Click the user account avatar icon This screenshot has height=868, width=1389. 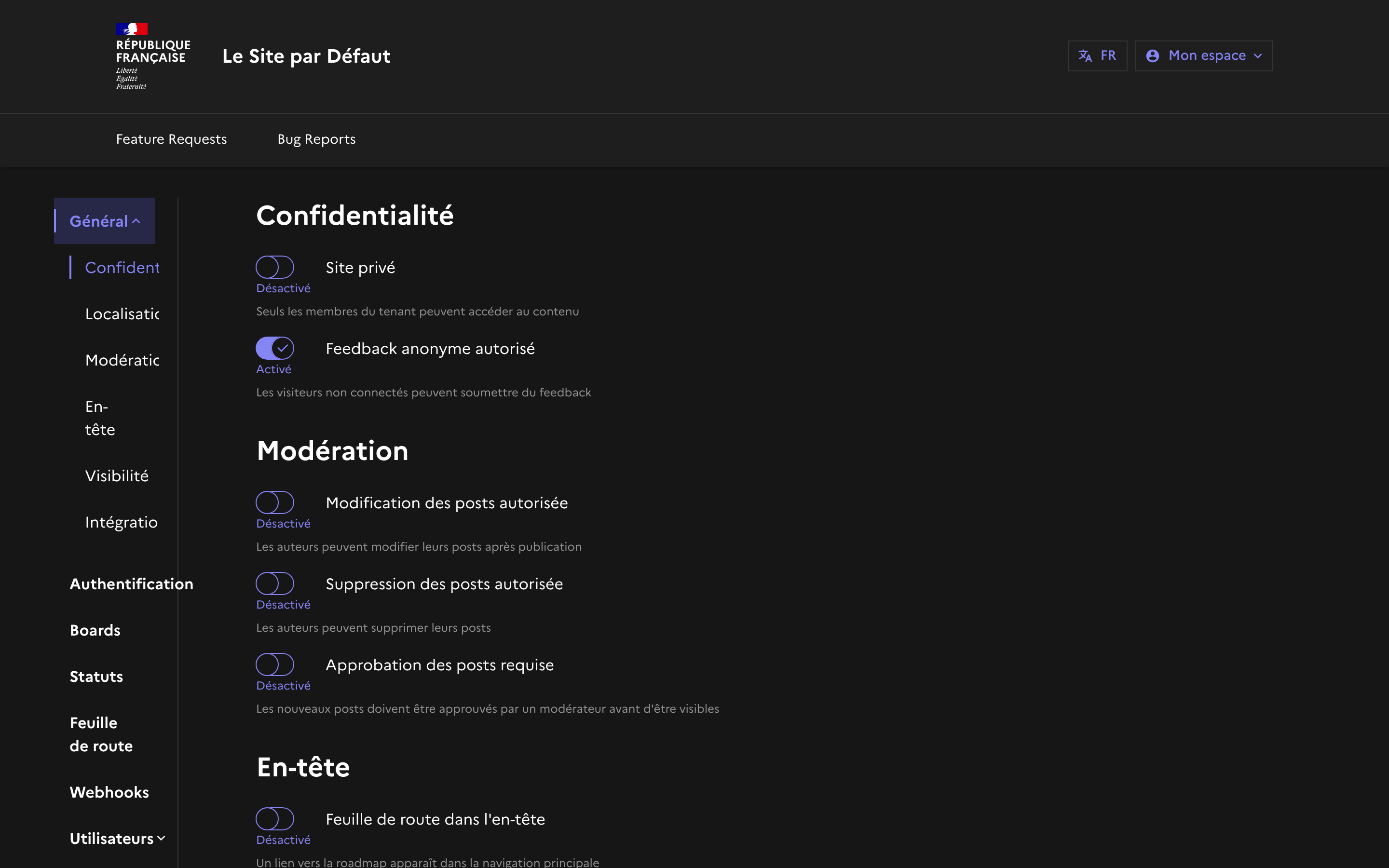click(x=1152, y=55)
